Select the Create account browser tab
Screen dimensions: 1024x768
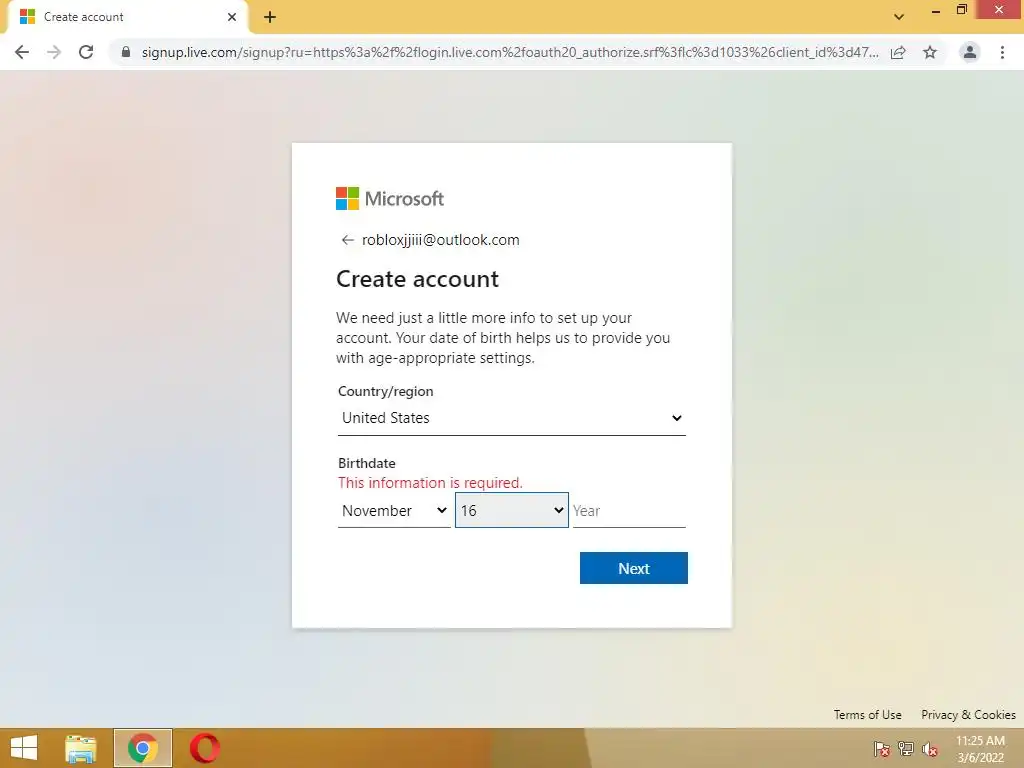click(x=127, y=17)
